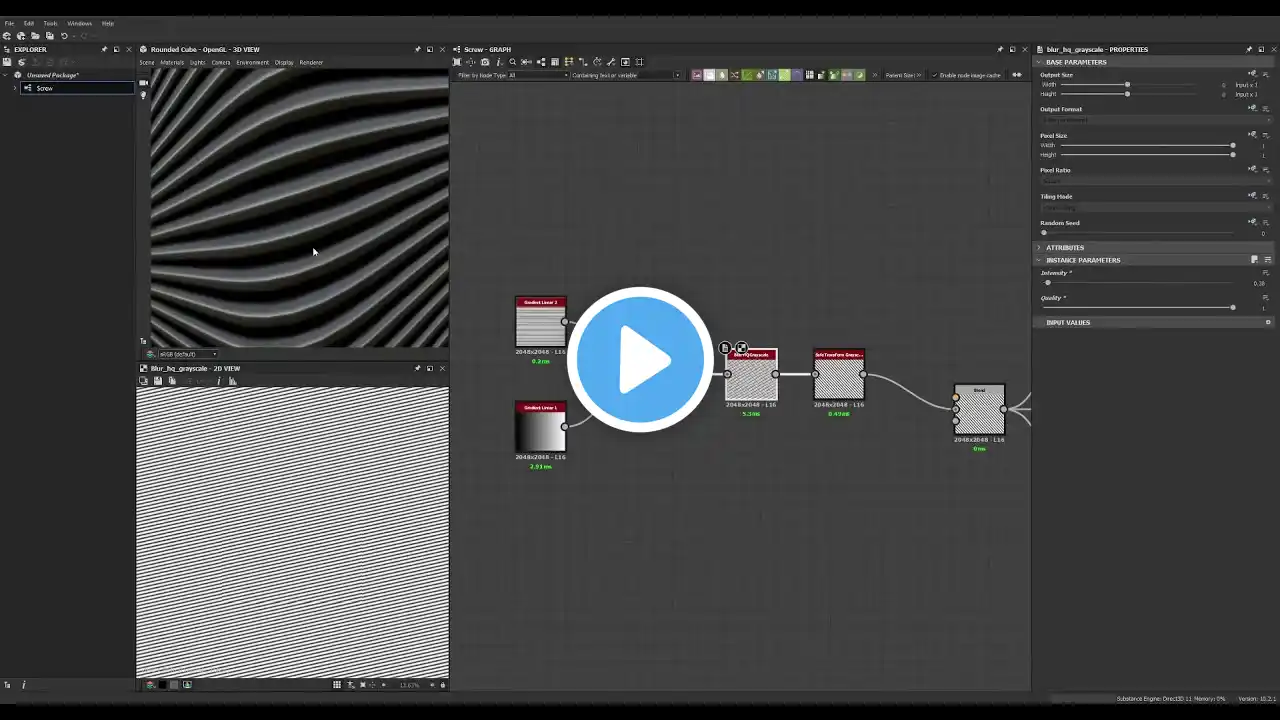Expand the Screw graph tree item

15,88
